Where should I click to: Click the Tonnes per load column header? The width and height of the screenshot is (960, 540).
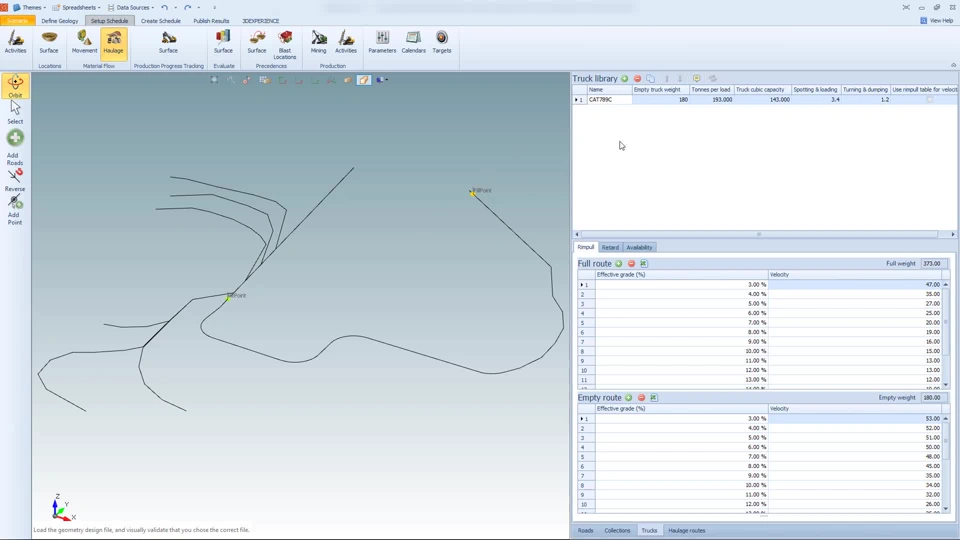pos(711,89)
